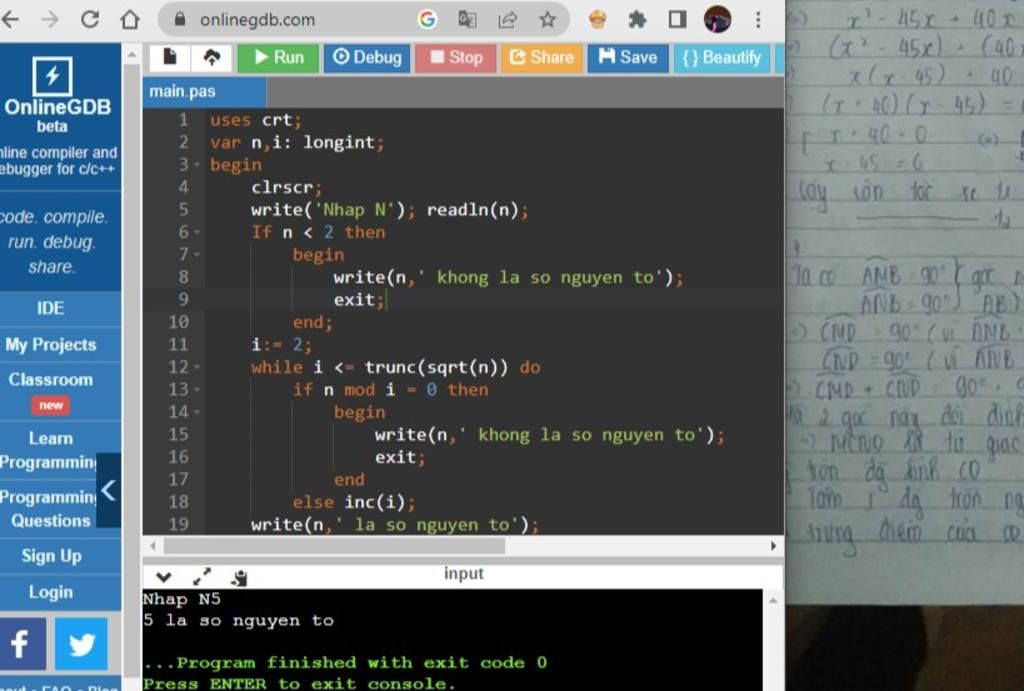Open Classroom in the sidebar
This screenshot has height=691, width=1024.
pos(51,391)
